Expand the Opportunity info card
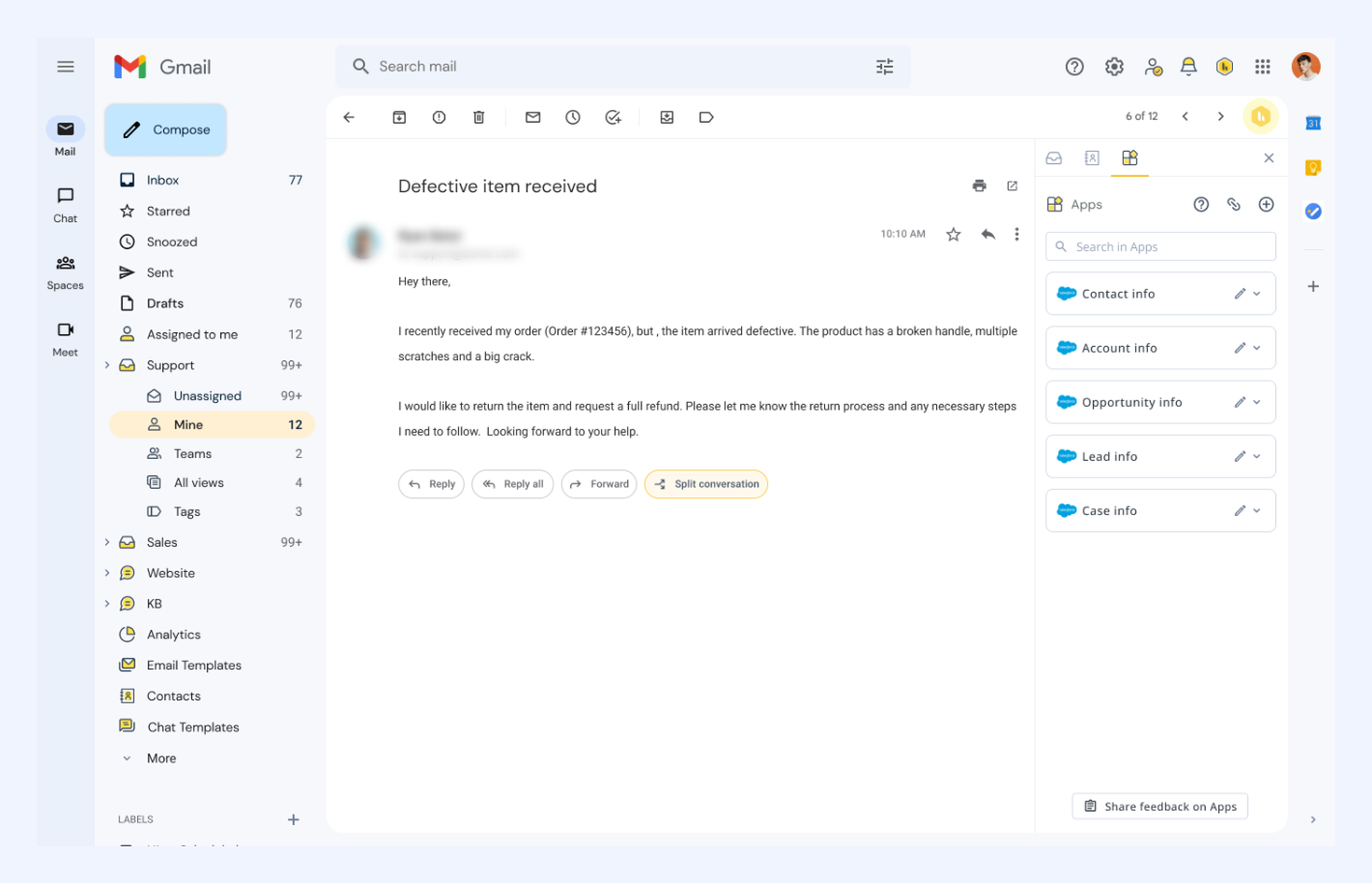 [1257, 402]
